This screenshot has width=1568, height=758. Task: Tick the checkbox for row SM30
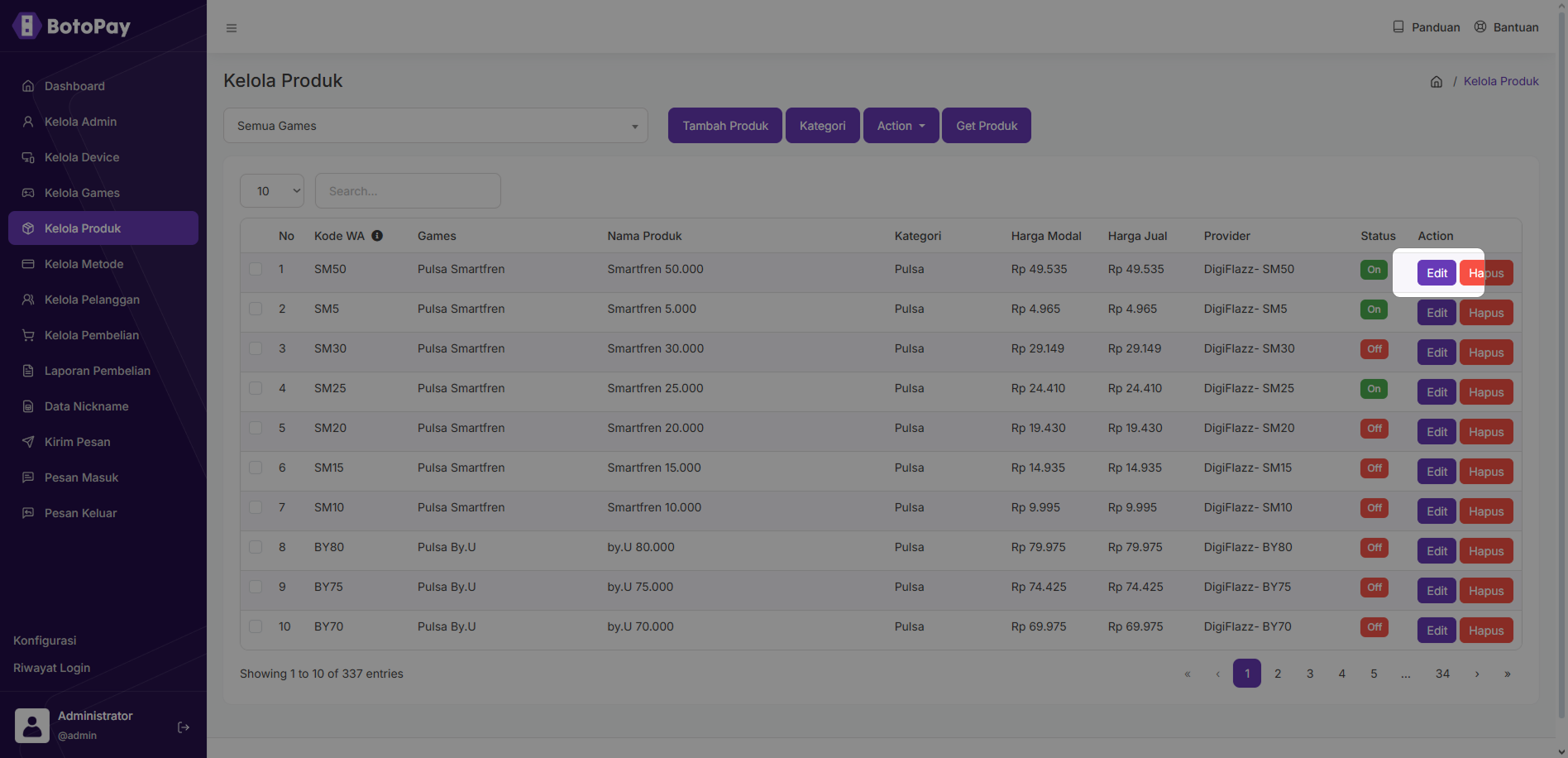coord(256,348)
